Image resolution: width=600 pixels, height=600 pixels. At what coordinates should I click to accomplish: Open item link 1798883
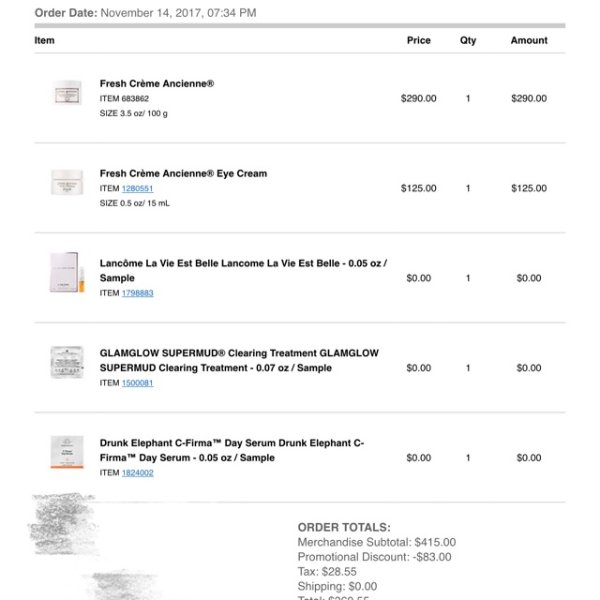137,293
